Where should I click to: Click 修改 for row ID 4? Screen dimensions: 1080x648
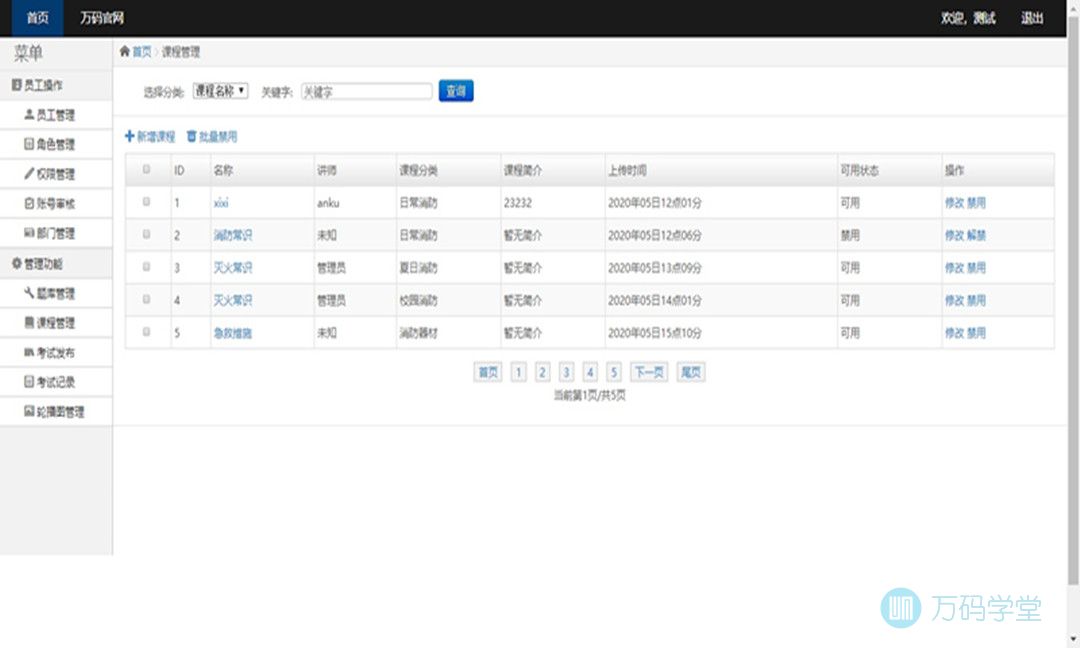954,300
